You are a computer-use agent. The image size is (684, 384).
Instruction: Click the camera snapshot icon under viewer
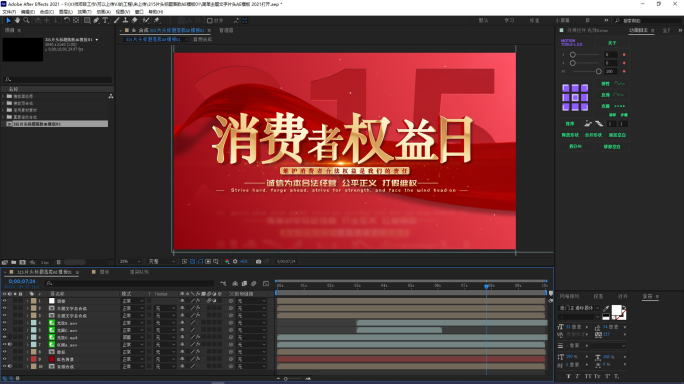coord(258,261)
